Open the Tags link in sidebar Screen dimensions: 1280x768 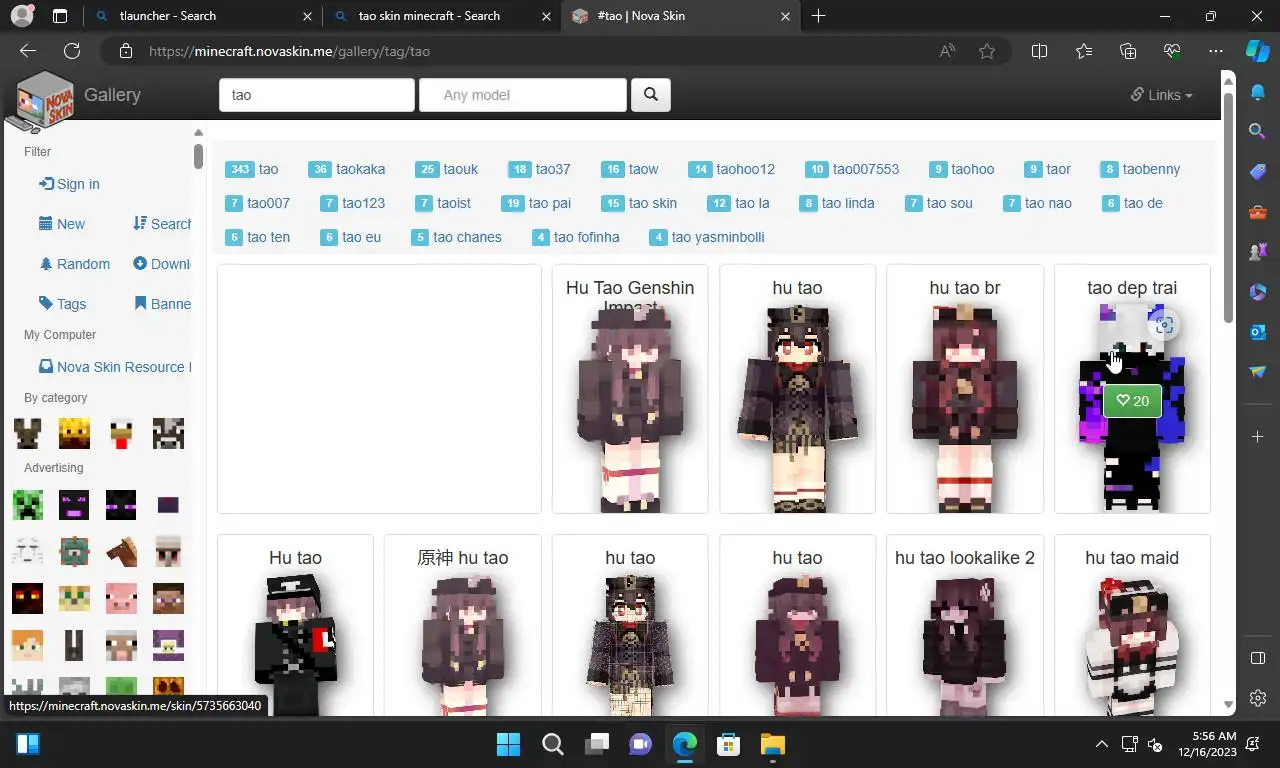(x=62, y=304)
